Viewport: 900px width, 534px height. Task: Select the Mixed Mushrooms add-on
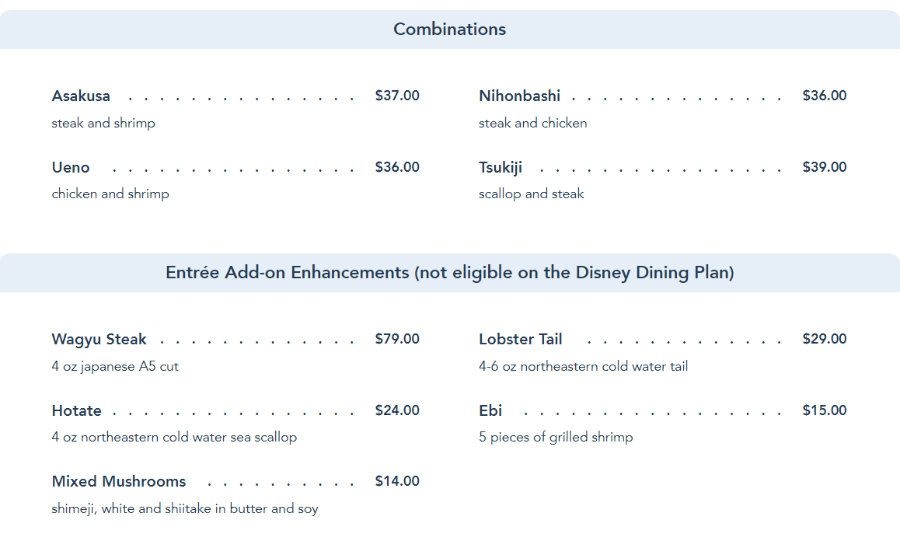pyautogui.click(x=119, y=481)
